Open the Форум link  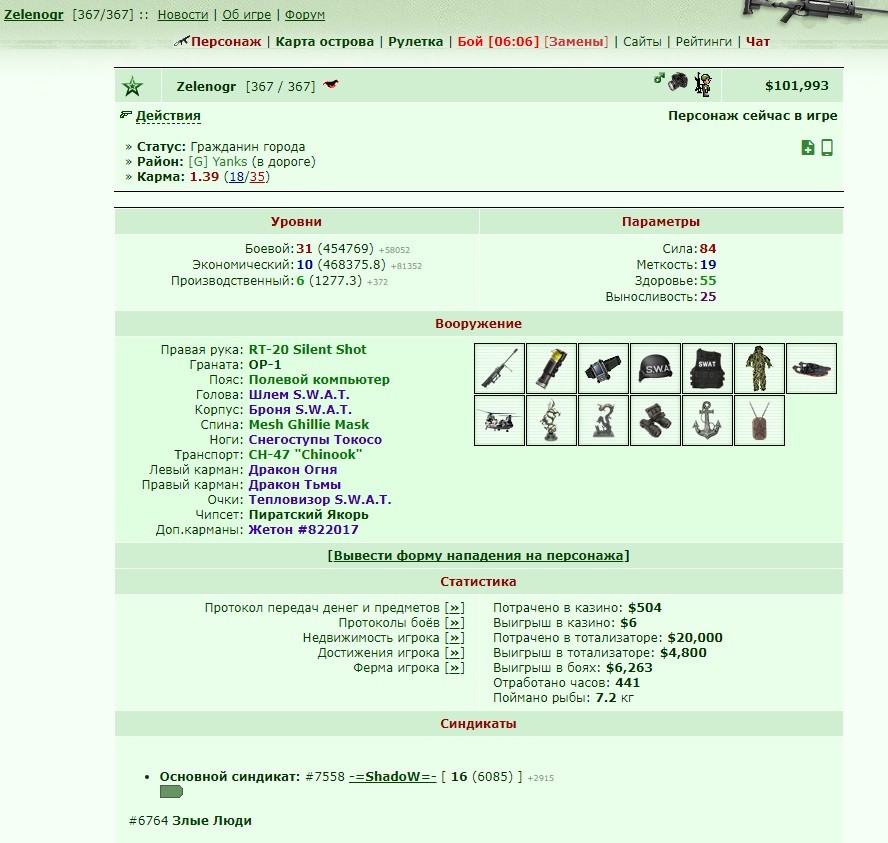click(305, 15)
